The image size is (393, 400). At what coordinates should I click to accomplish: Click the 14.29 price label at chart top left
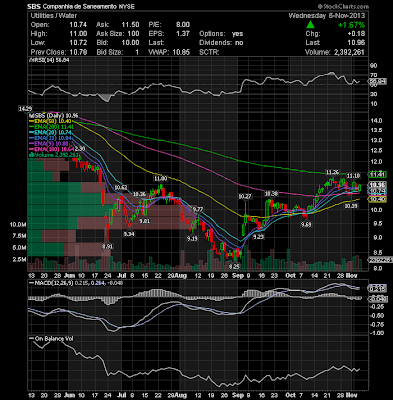(26, 108)
